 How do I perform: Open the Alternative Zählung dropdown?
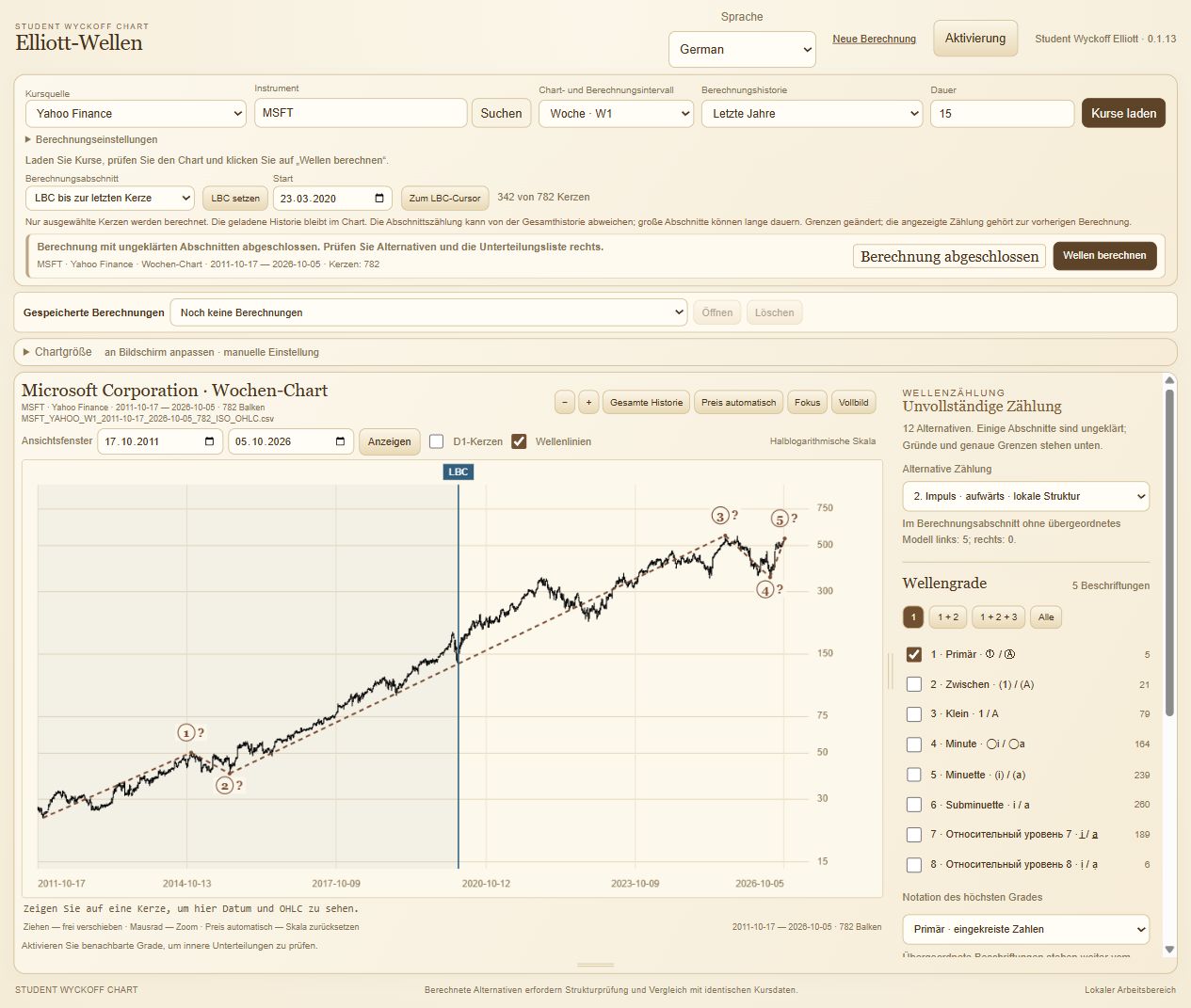(1025, 496)
